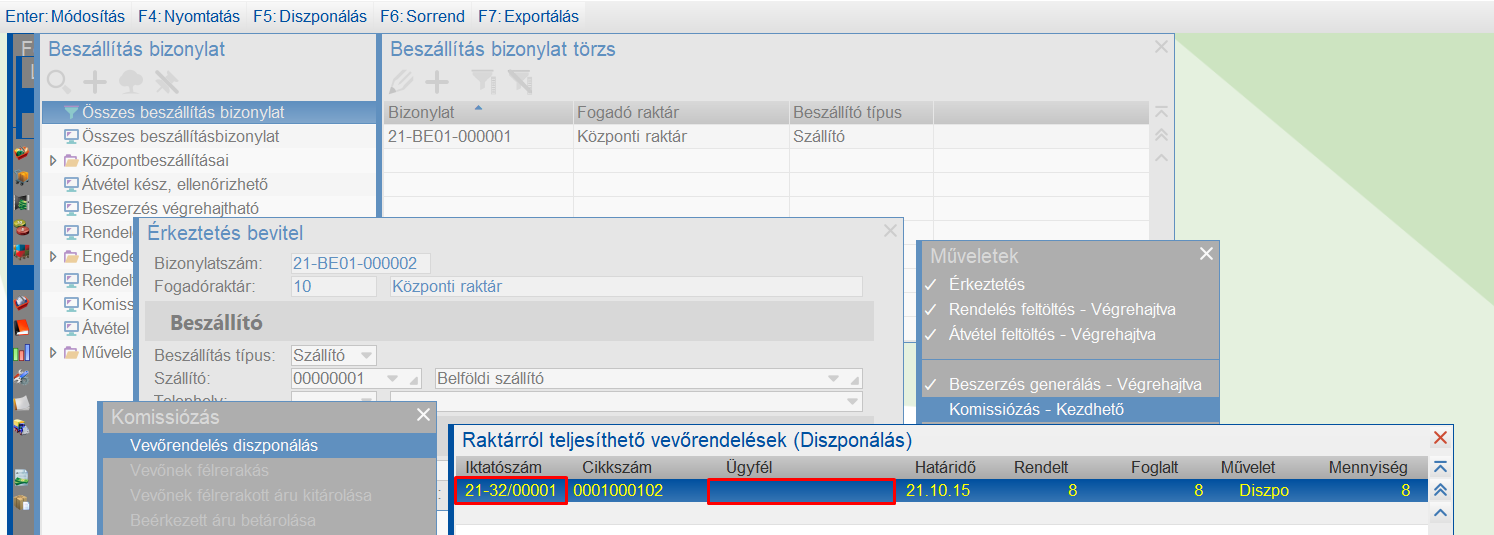Close the Érkeztetés bevitel window
The height and width of the screenshot is (535, 1494).
pos(890,231)
